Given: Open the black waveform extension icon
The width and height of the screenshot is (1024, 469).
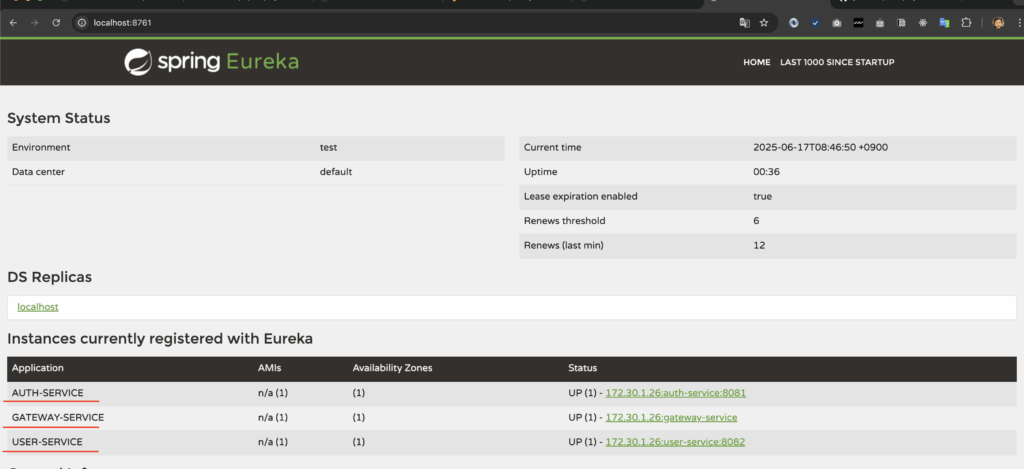Looking at the screenshot, I should pyautogui.click(x=859, y=23).
